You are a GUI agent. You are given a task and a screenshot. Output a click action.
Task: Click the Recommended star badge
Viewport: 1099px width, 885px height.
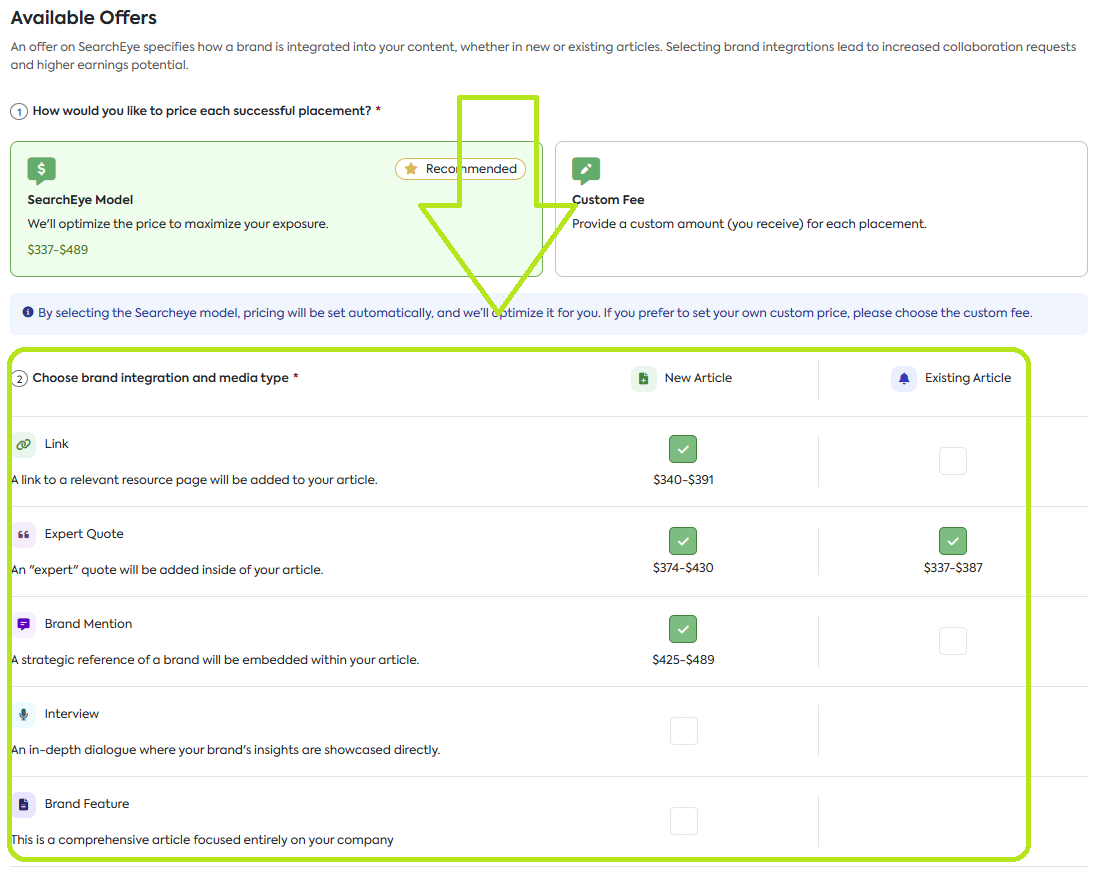[460, 169]
